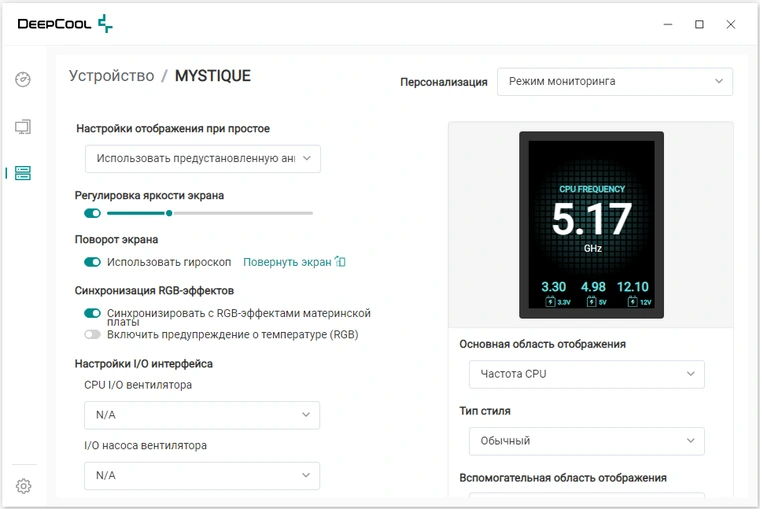Toggle the screen brightness switch
This screenshot has height=509, width=760.
92,213
